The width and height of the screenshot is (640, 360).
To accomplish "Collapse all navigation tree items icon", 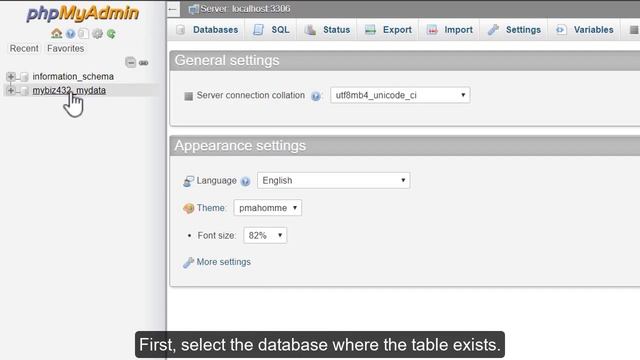I will 130,62.
